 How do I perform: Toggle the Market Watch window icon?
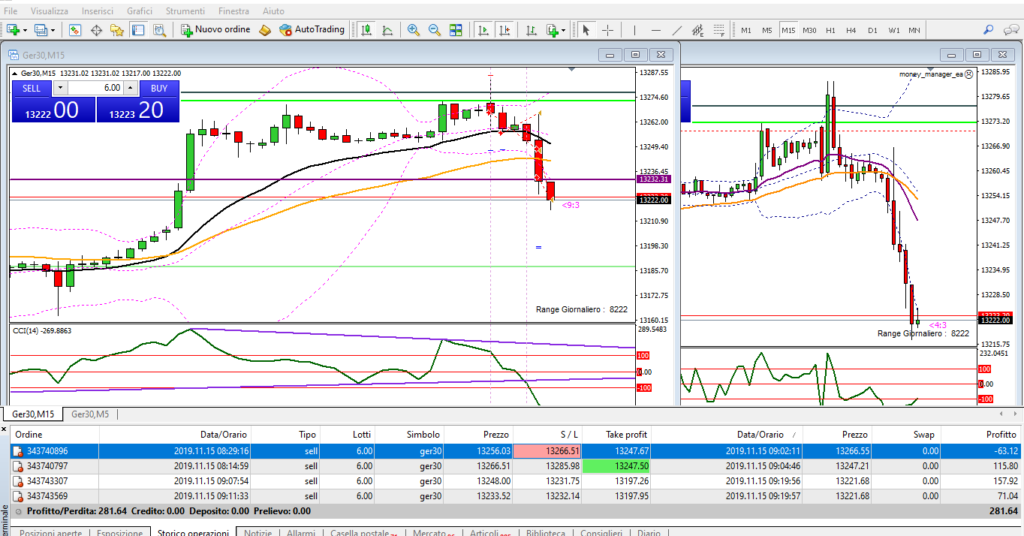(74, 30)
